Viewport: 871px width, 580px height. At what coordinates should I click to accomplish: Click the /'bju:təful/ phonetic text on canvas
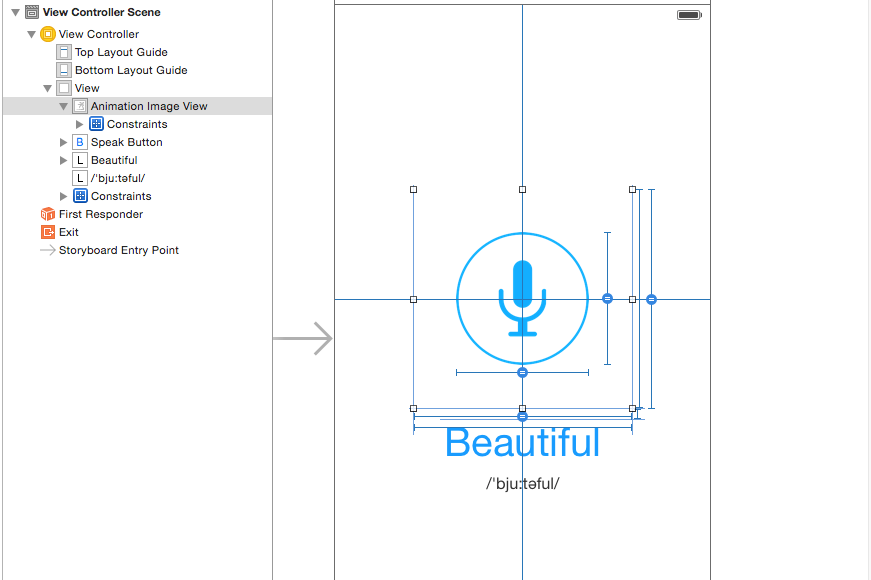(522, 483)
